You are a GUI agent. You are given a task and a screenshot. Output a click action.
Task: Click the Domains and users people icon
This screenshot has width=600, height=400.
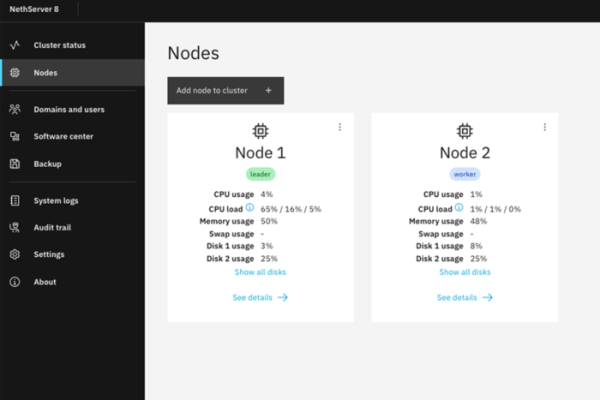click(15, 109)
